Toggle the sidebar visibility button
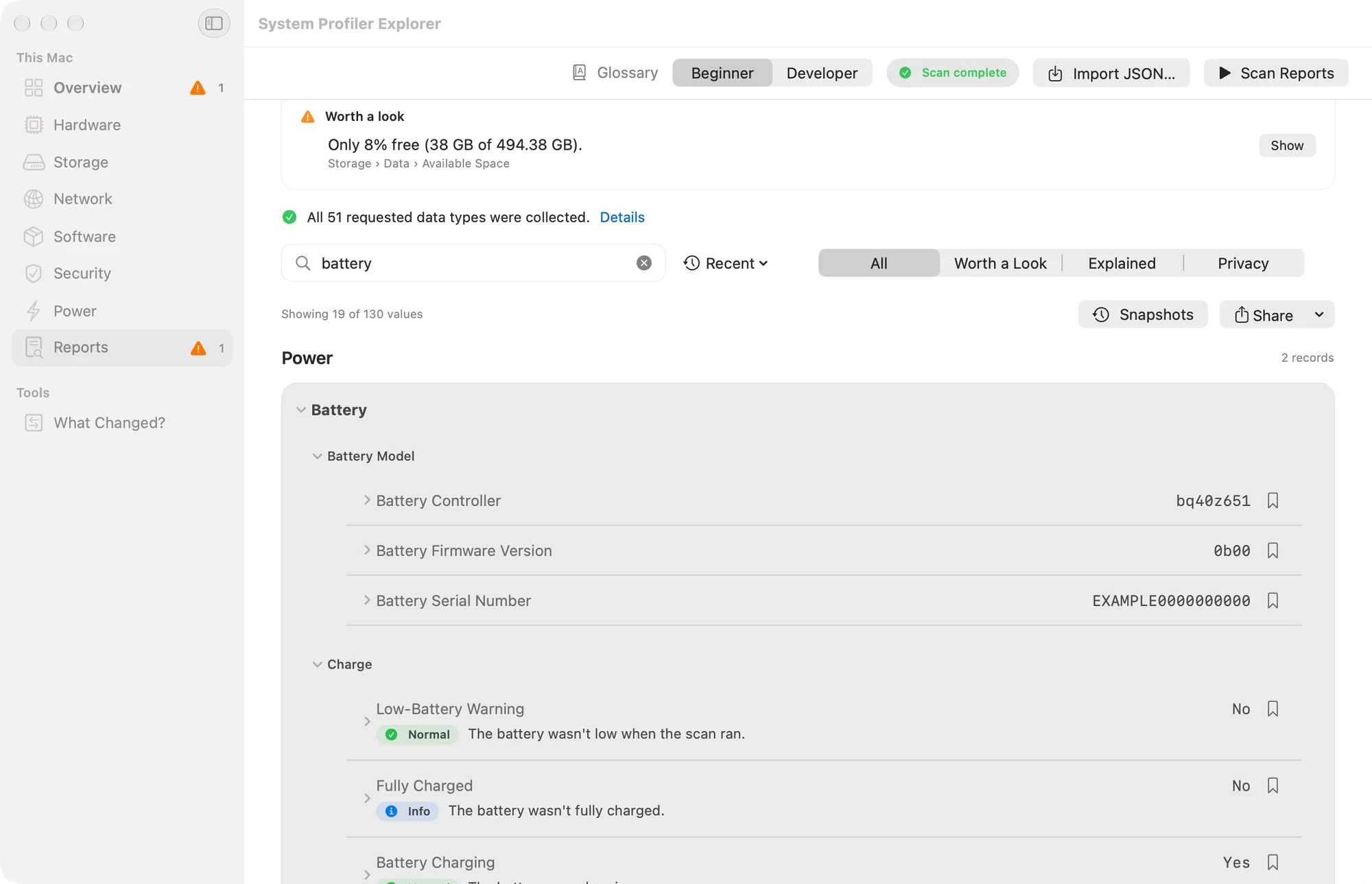1372x884 pixels. pyautogui.click(x=214, y=23)
